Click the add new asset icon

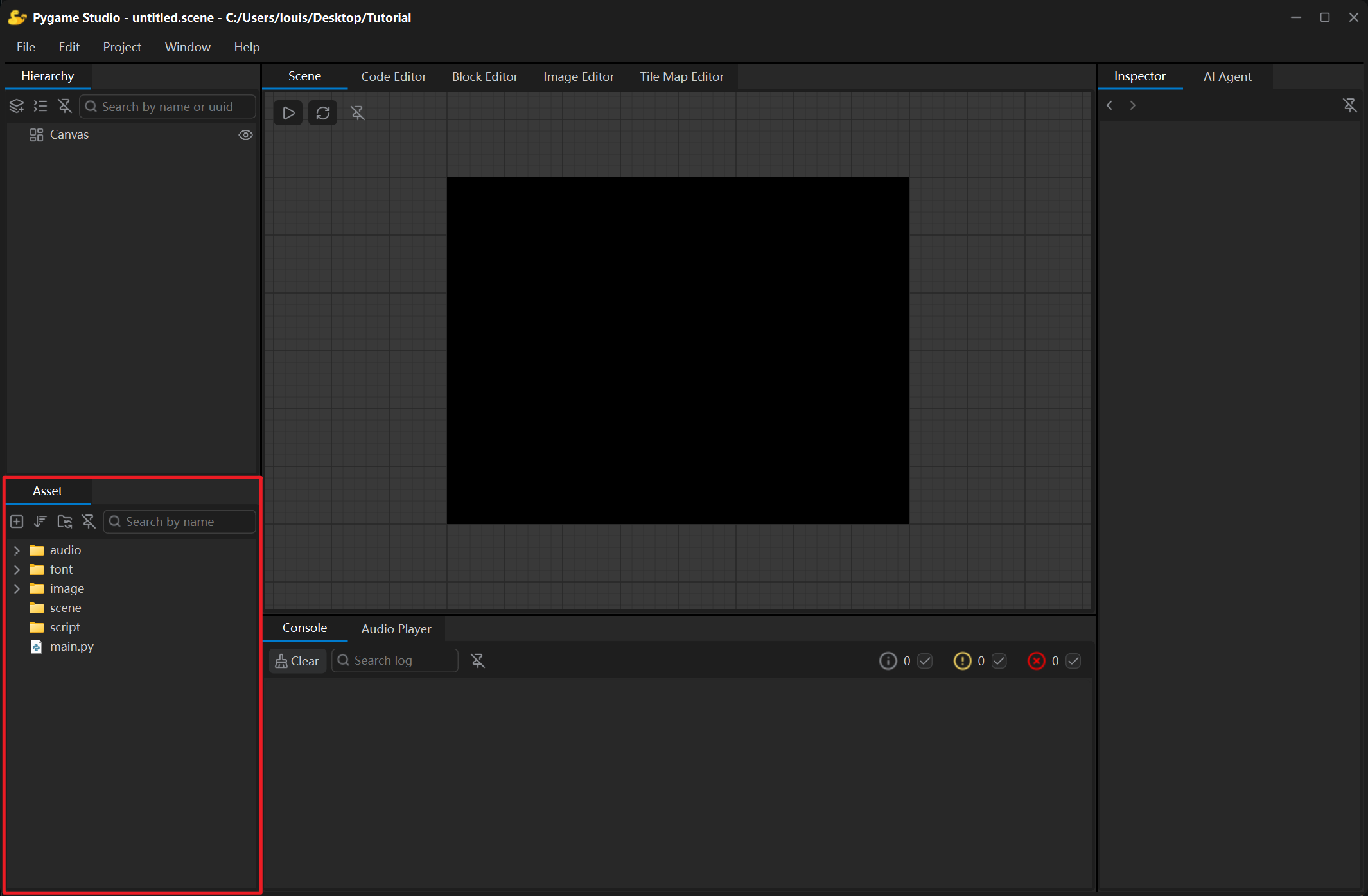[17, 522]
